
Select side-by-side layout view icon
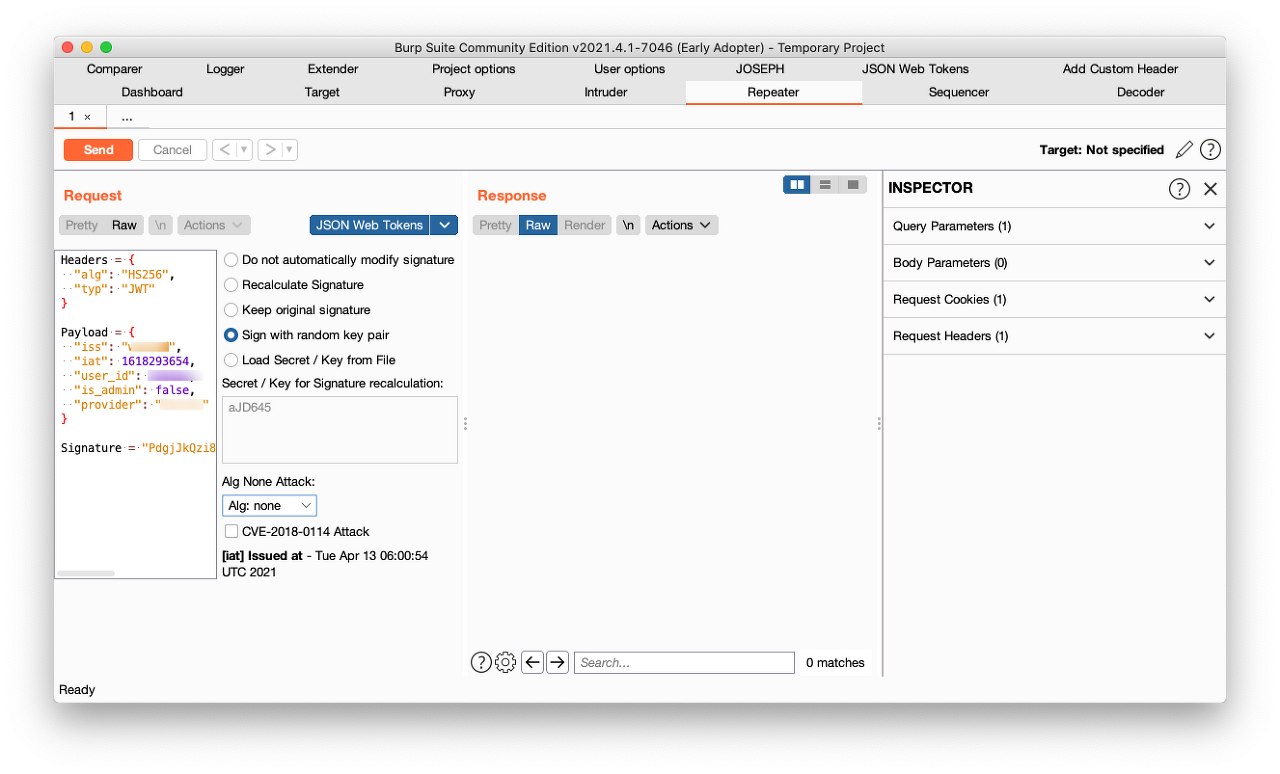coord(797,185)
